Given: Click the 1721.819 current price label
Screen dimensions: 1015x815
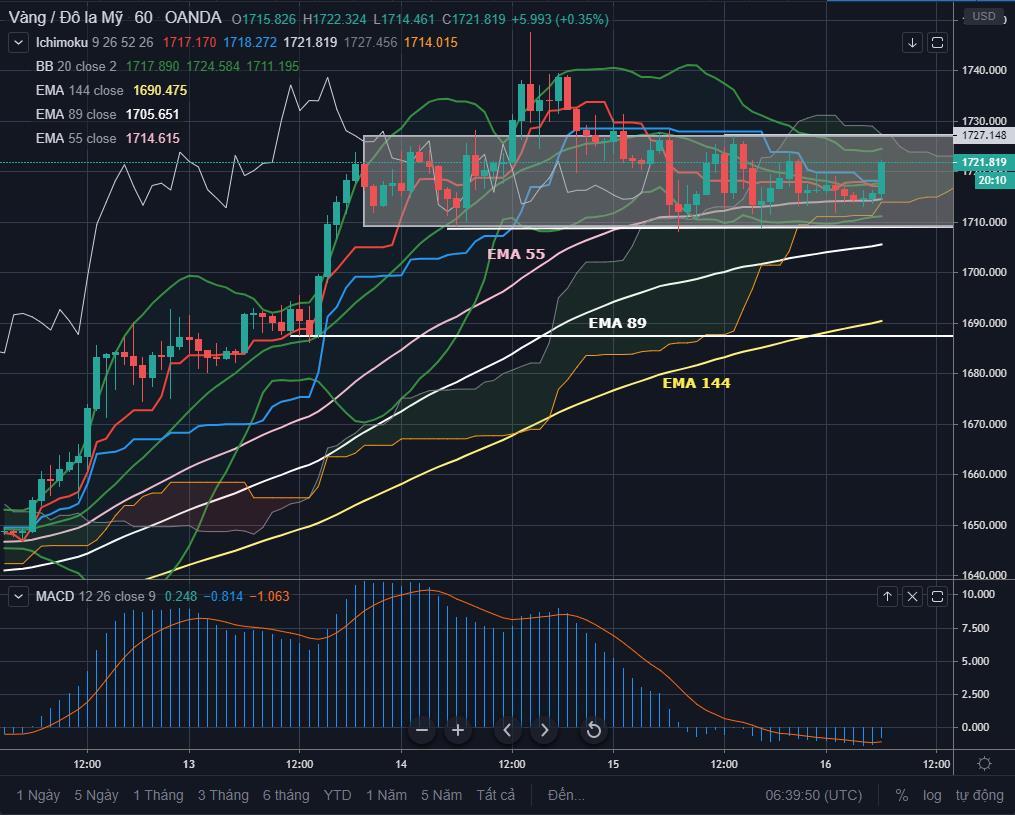Looking at the screenshot, I should pos(984,162).
